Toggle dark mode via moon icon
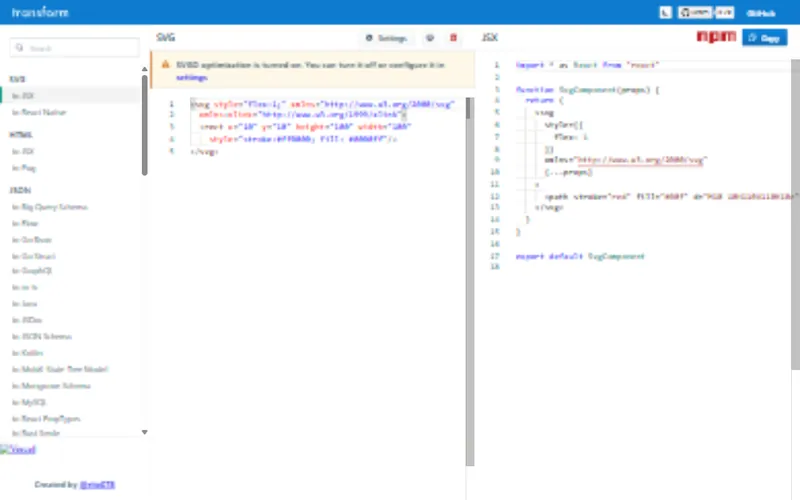 665,12
